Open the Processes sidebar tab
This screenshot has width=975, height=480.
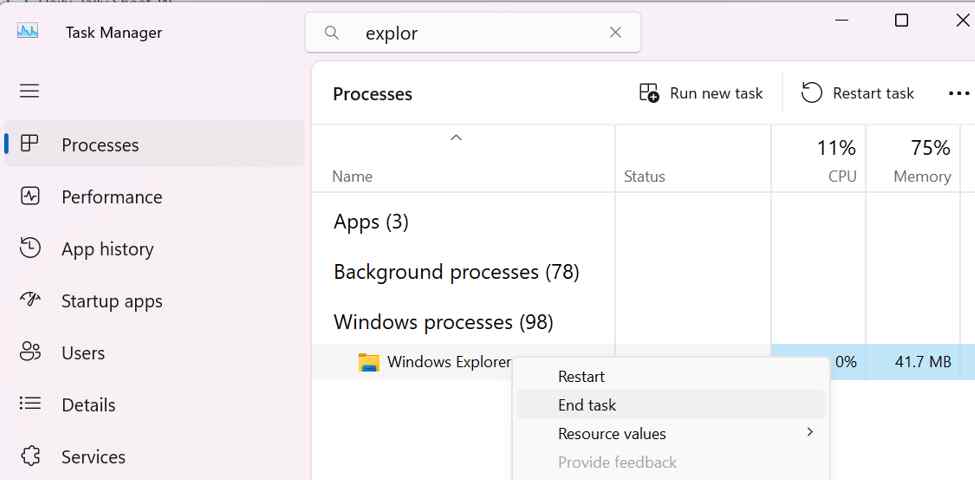(x=100, y=145)
